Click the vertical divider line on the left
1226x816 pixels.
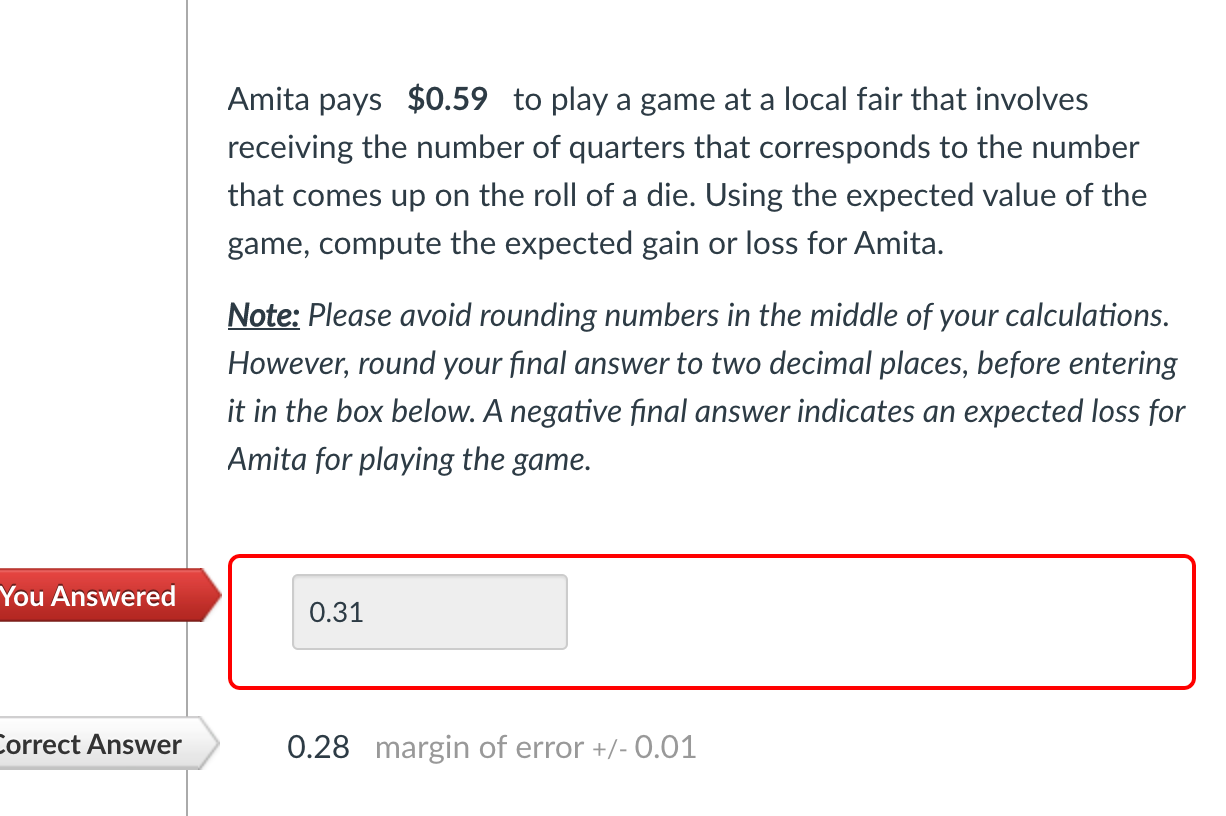click(x=189, y=400)
